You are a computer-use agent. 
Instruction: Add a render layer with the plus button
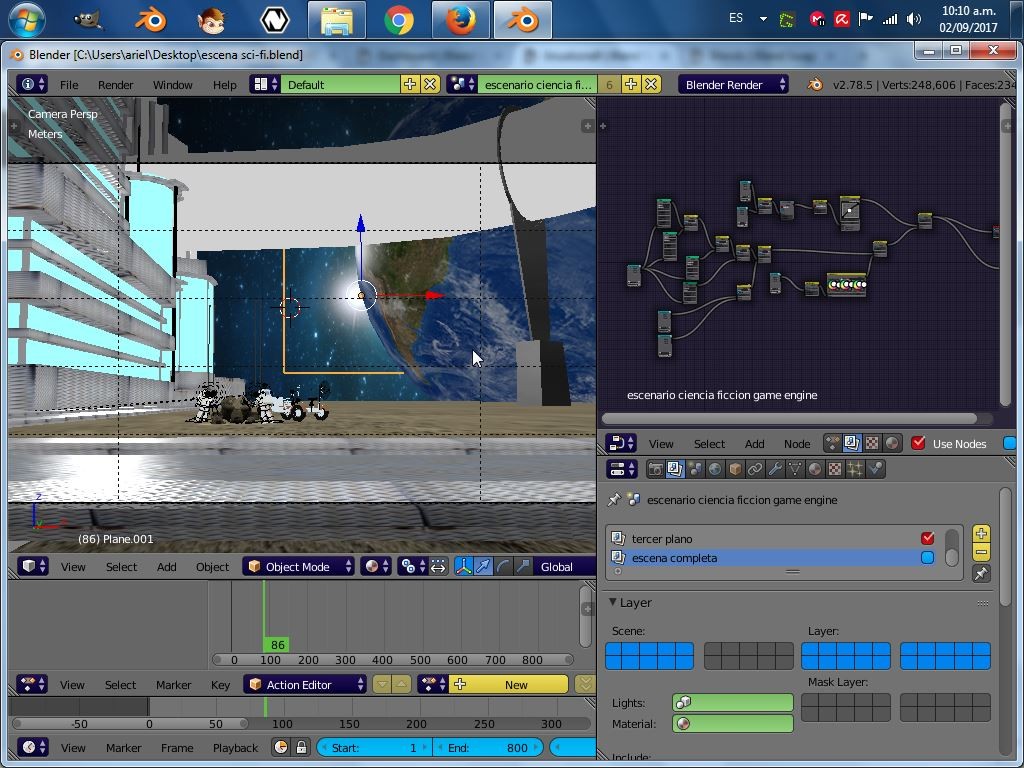pos(981,534)
